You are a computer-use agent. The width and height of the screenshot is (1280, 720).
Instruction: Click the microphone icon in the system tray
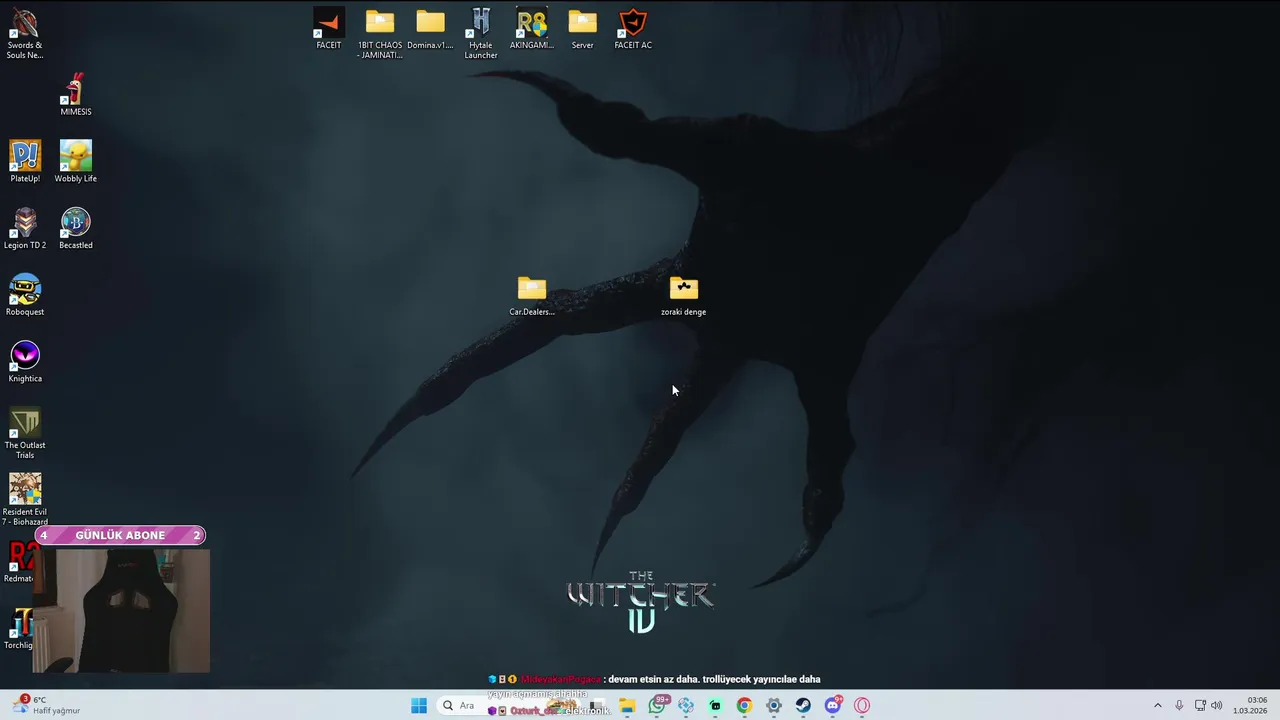point(1179,706)
